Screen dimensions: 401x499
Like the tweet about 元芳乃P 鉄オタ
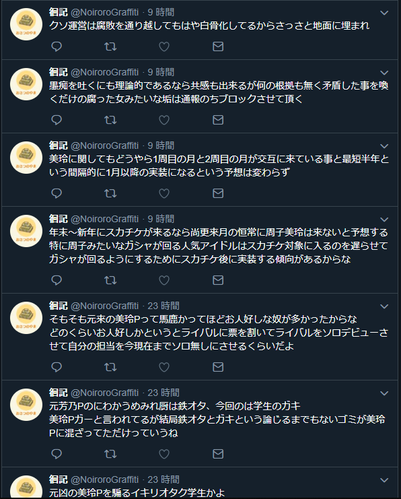[164, 454]
